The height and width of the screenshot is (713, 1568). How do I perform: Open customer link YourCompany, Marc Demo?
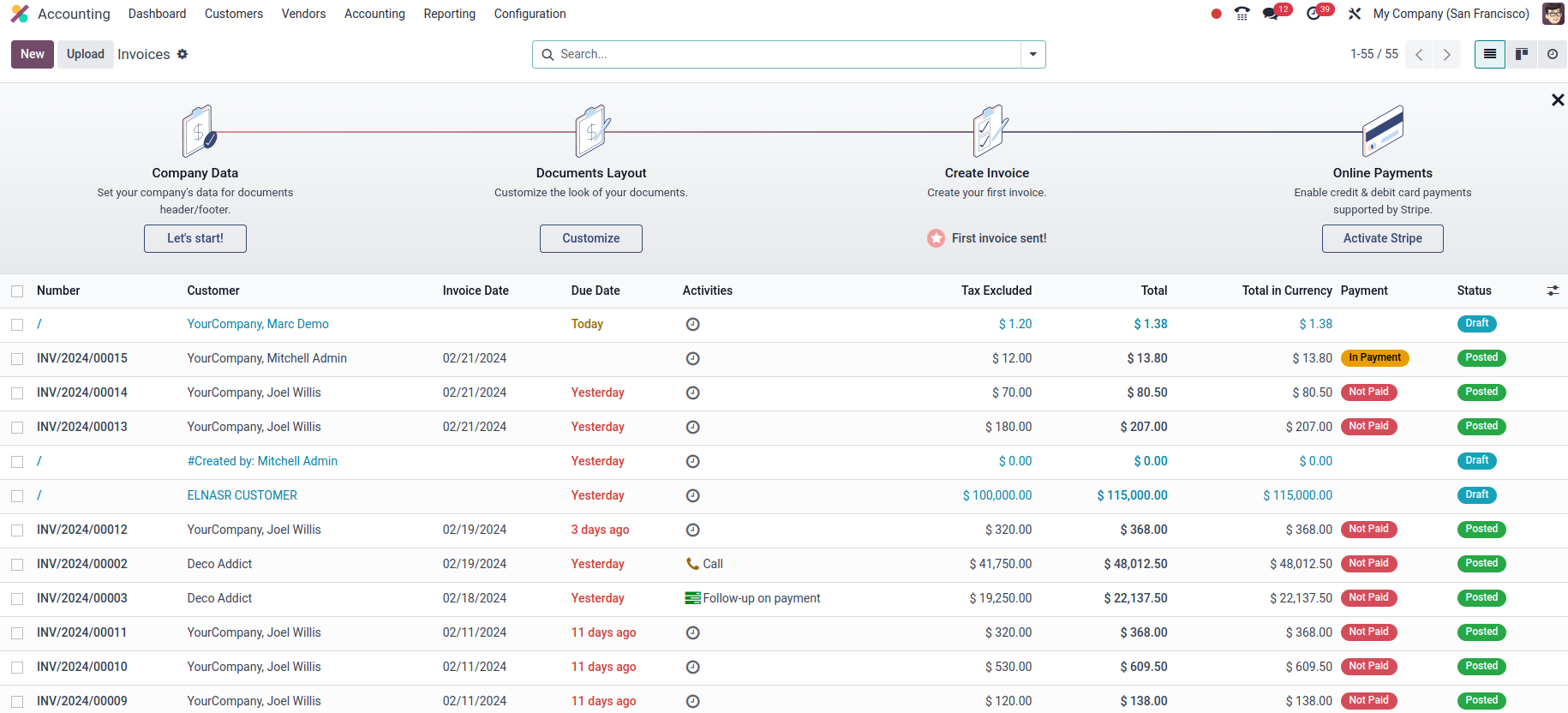click(x=258, y=324)
